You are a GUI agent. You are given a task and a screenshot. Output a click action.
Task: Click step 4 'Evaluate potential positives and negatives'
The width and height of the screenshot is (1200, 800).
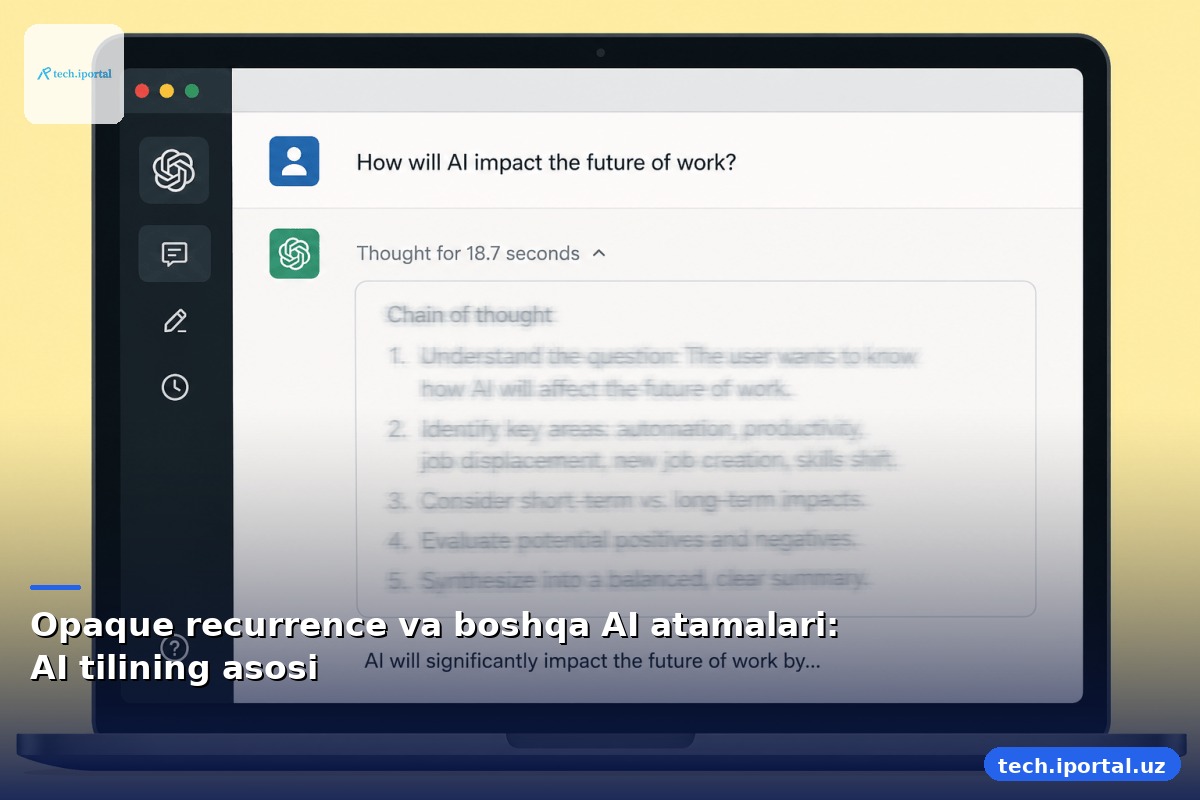pyautogui.click(x=623, y=540)
